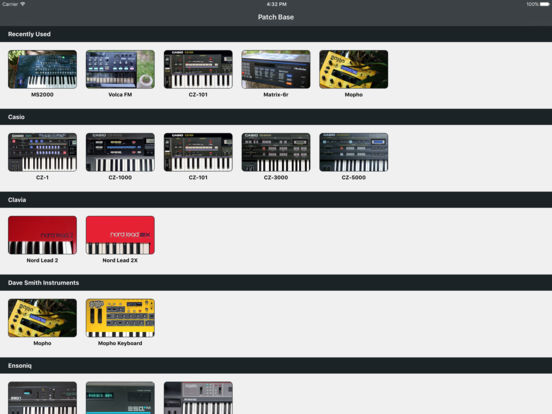Screen dimensions: 552x414
Task: Select the Volca FM synth thumbnail
Action: [x=120, y=69]
